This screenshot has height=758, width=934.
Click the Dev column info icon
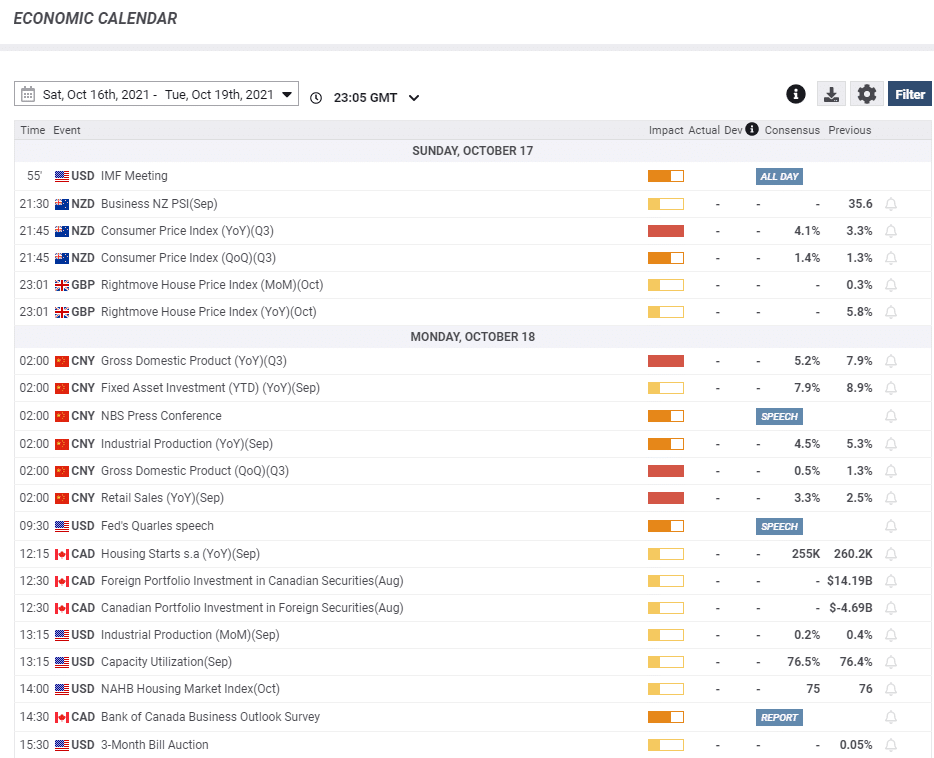pos(752,130)
